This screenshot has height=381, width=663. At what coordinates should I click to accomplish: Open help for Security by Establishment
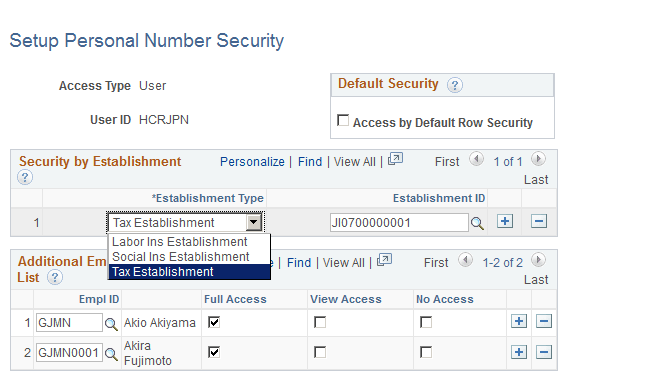(x=25, y=177)
